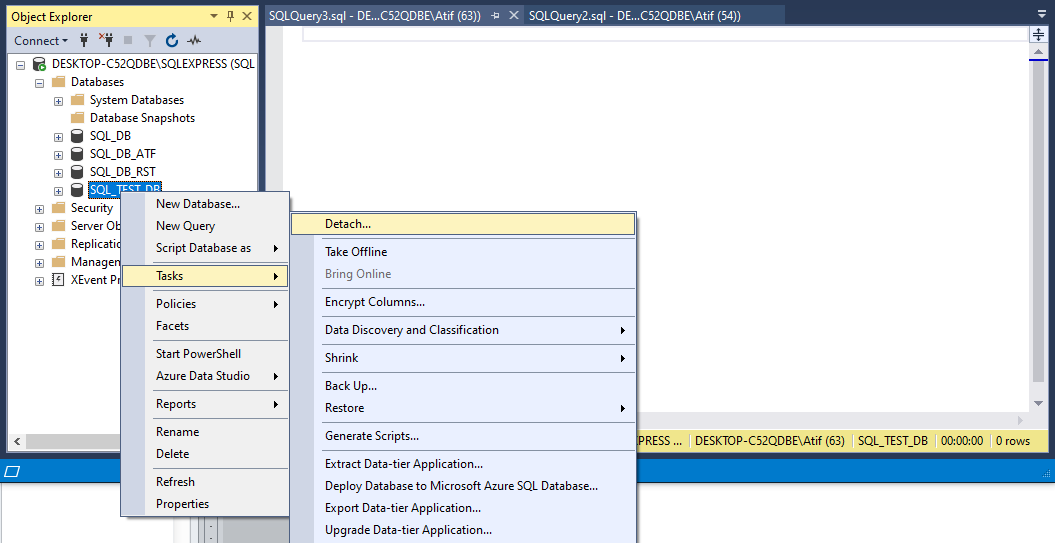Choose New Database... from context menu
The height and width of the screenshot is (543, 1055).
pos(205,204)
